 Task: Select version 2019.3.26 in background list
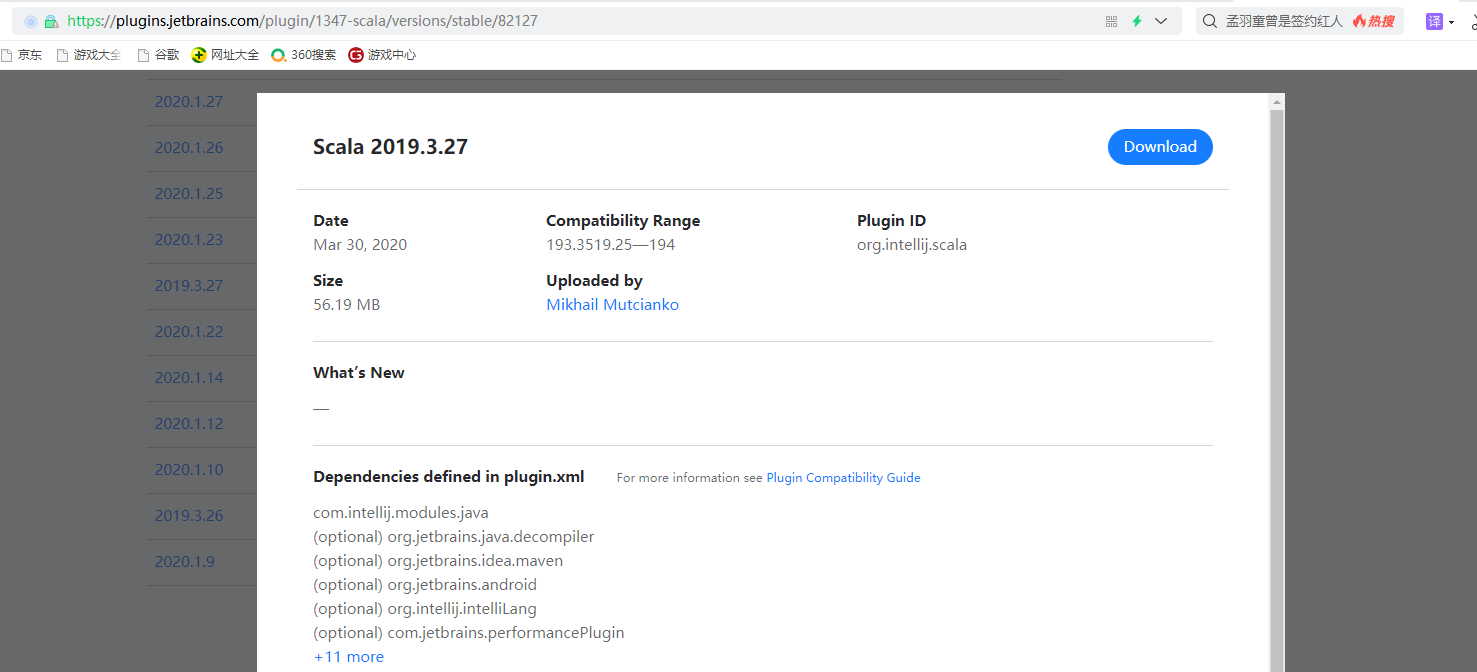(189, 516)
